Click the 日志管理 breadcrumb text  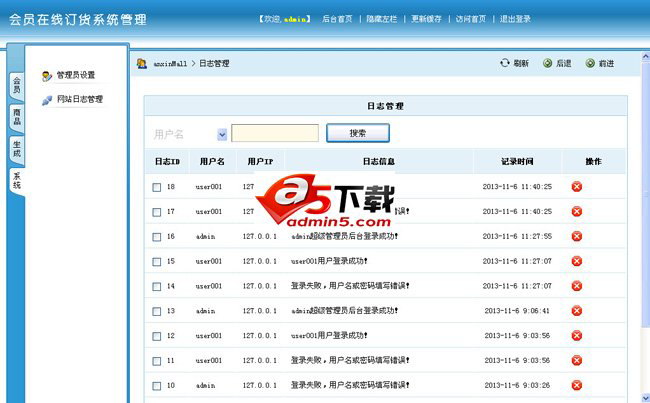(214, 63)
